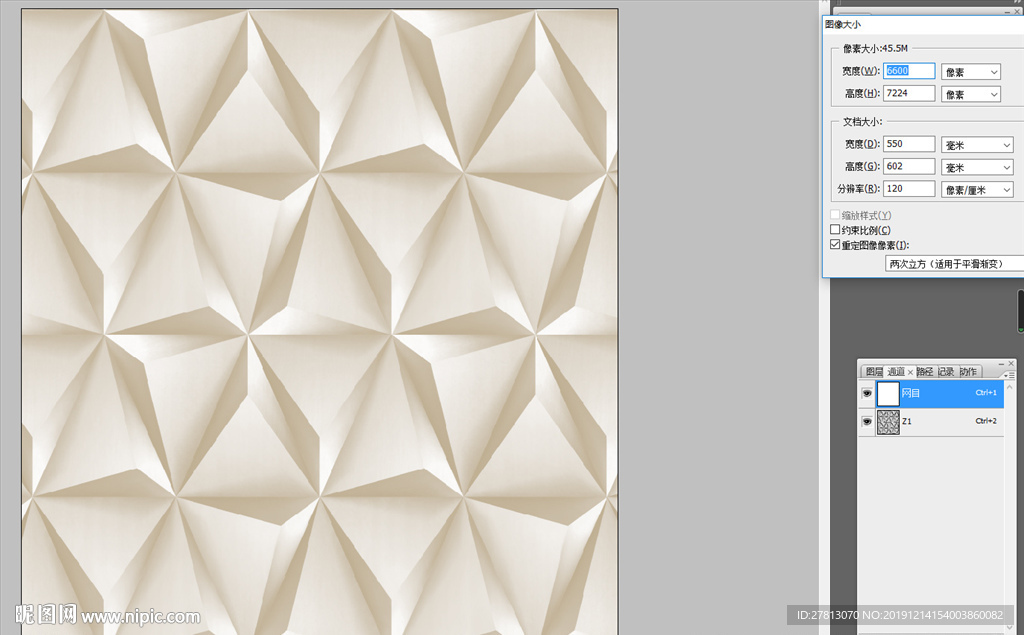1024x635 pixels.
Task: Switch to the 路径 tab
Action: [x=925, y=372]
